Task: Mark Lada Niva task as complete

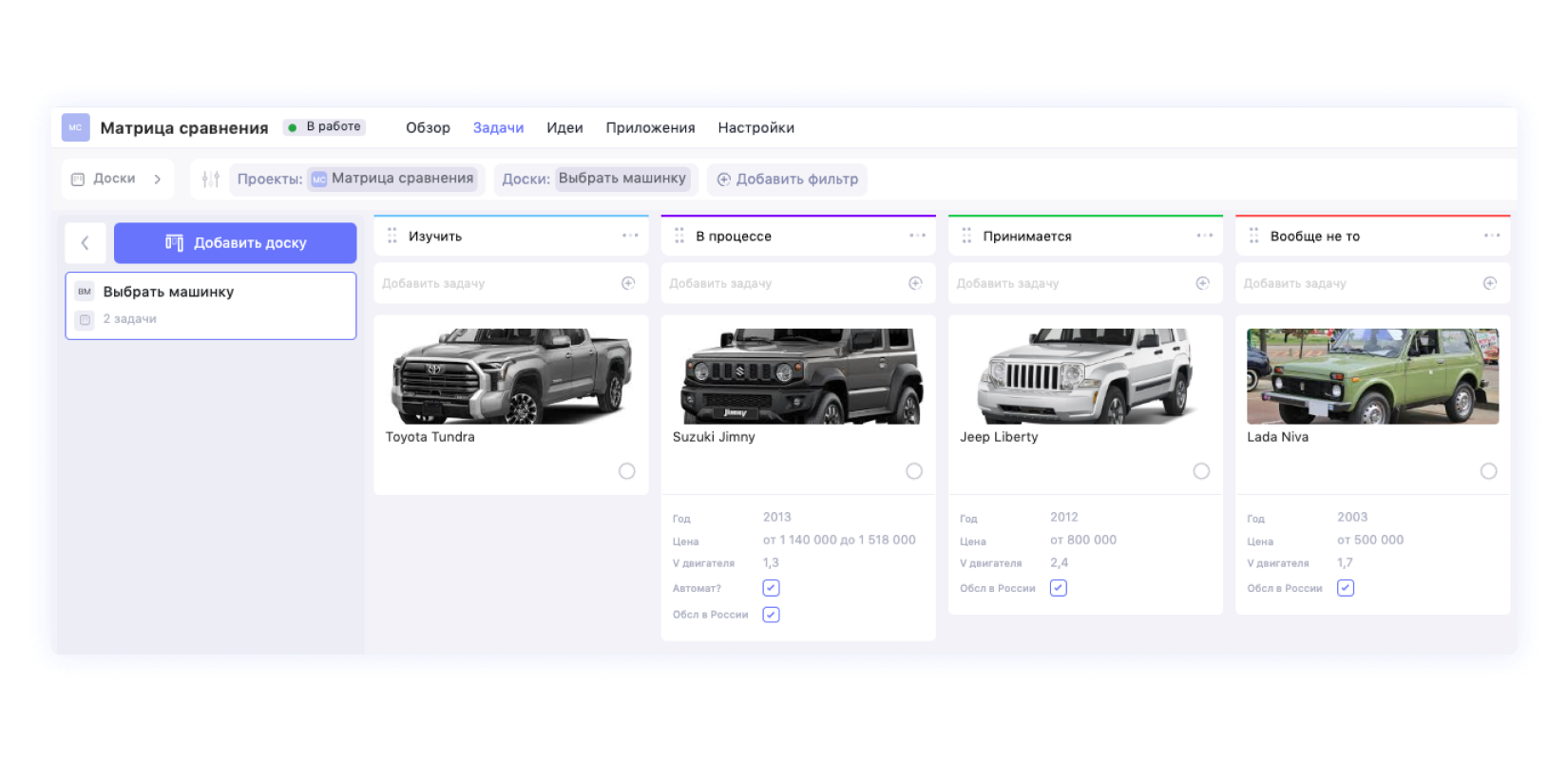Action: click(1488, 471)
